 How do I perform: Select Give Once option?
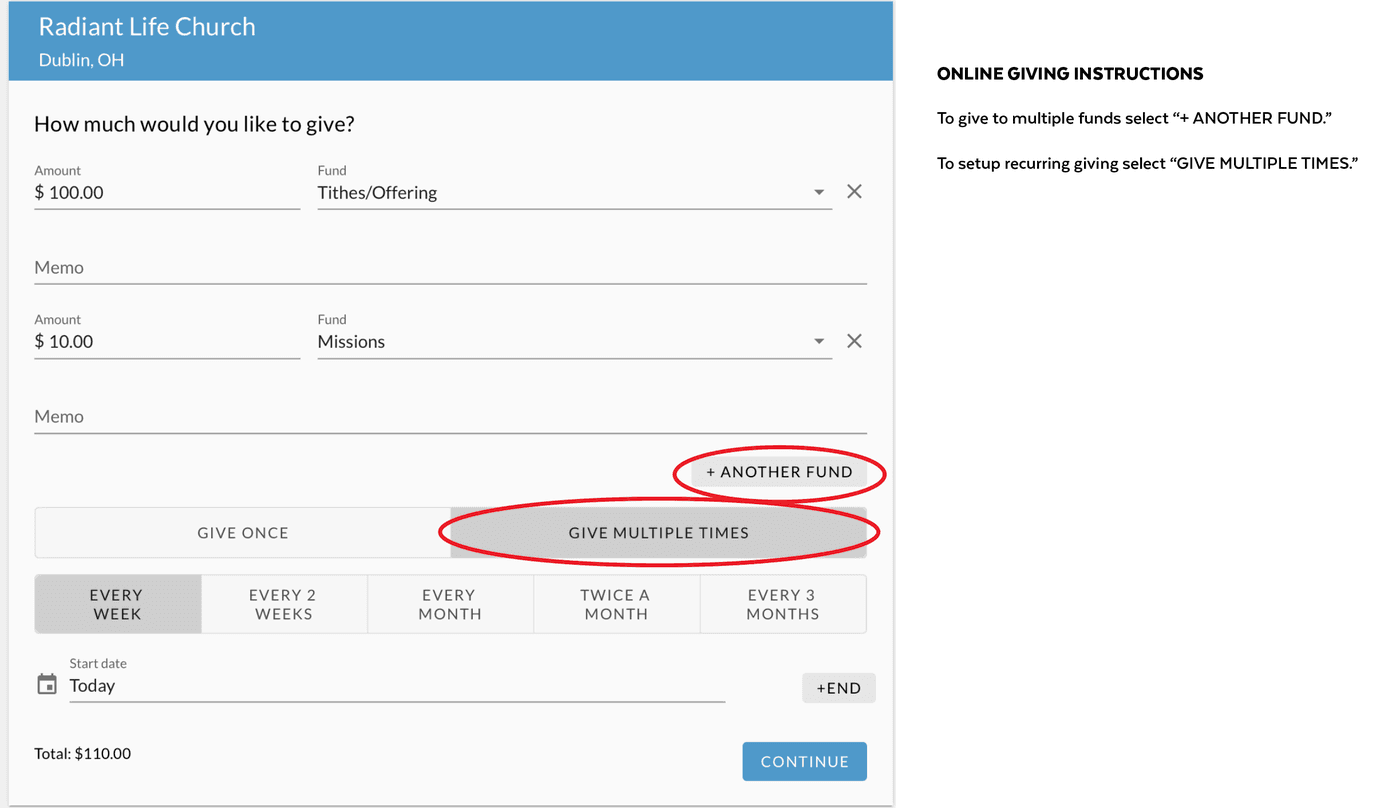click(x=243, y=533)
